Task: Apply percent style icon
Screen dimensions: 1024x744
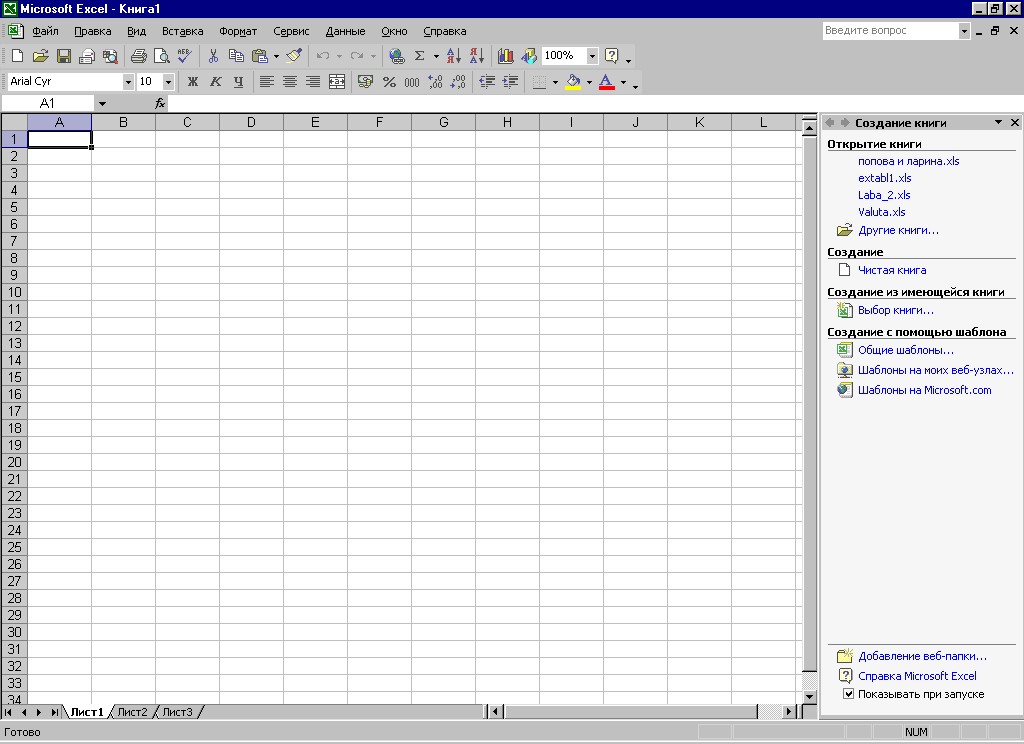Action: coord(389,82)
